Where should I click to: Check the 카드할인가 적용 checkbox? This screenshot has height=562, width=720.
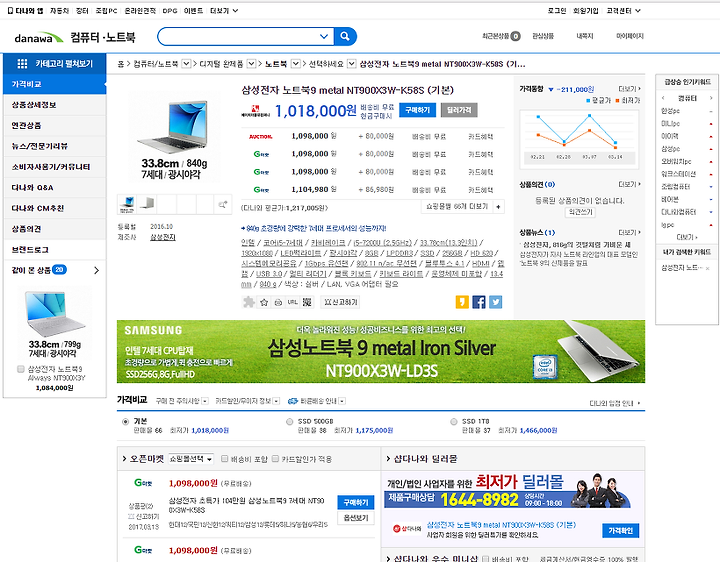275,458
